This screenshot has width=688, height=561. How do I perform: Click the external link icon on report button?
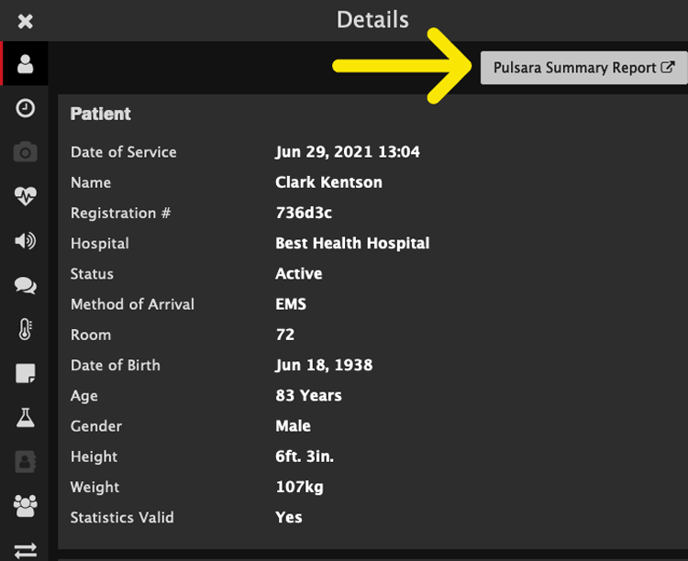(x=667, y=67)
